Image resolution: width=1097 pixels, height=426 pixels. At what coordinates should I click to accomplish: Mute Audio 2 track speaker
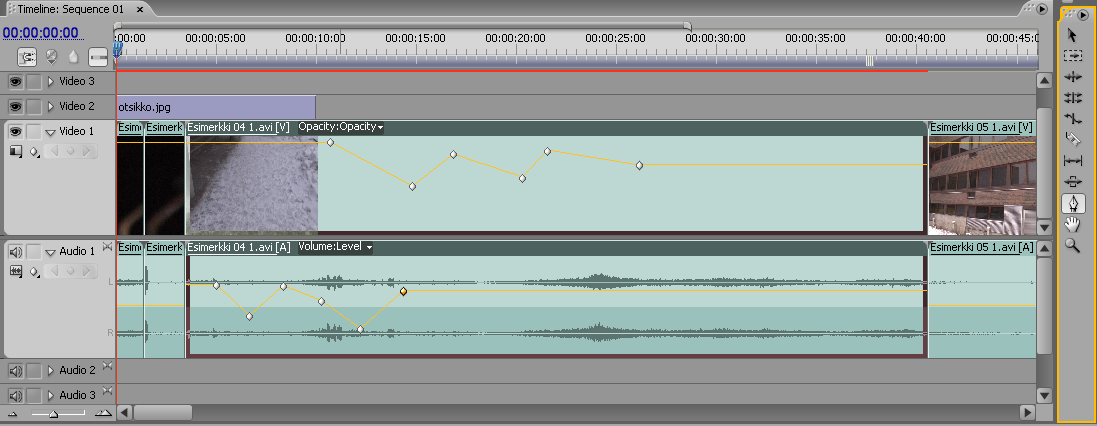[x=15, y=370]
